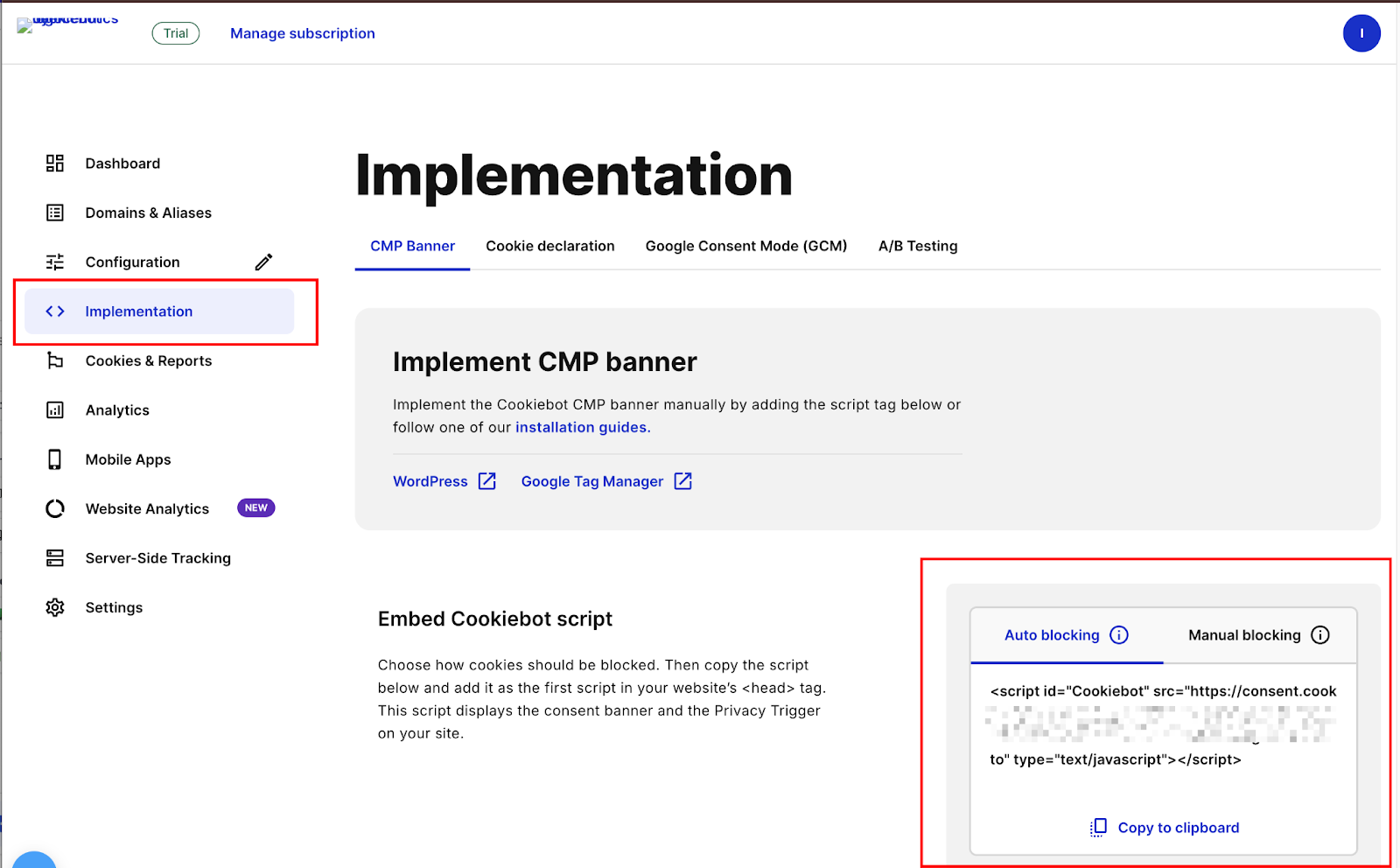Open Server-Side Tracking

tap(158, 558)
